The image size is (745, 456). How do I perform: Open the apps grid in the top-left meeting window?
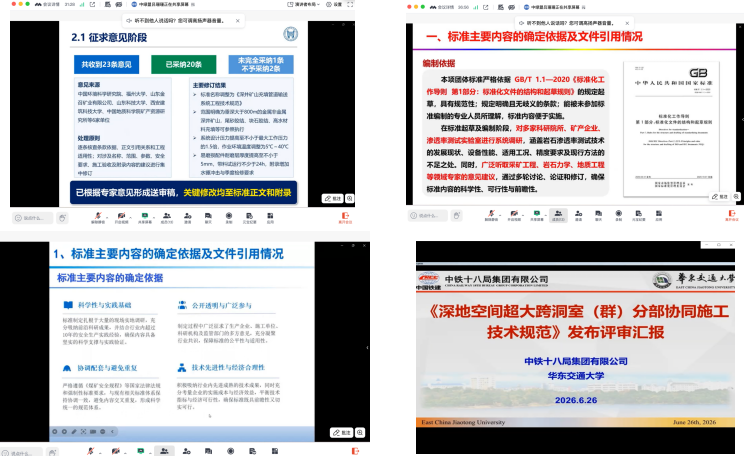[270, 216]
